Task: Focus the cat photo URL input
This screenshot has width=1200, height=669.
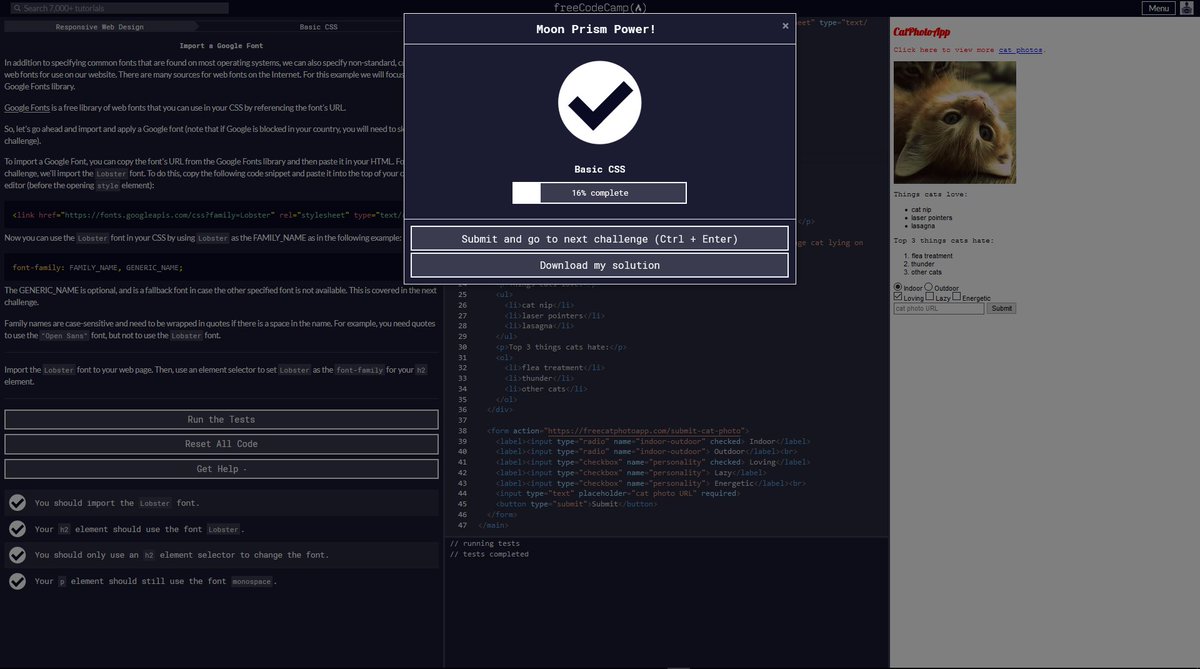Action: pyautogui.click(x=939, y=308)
